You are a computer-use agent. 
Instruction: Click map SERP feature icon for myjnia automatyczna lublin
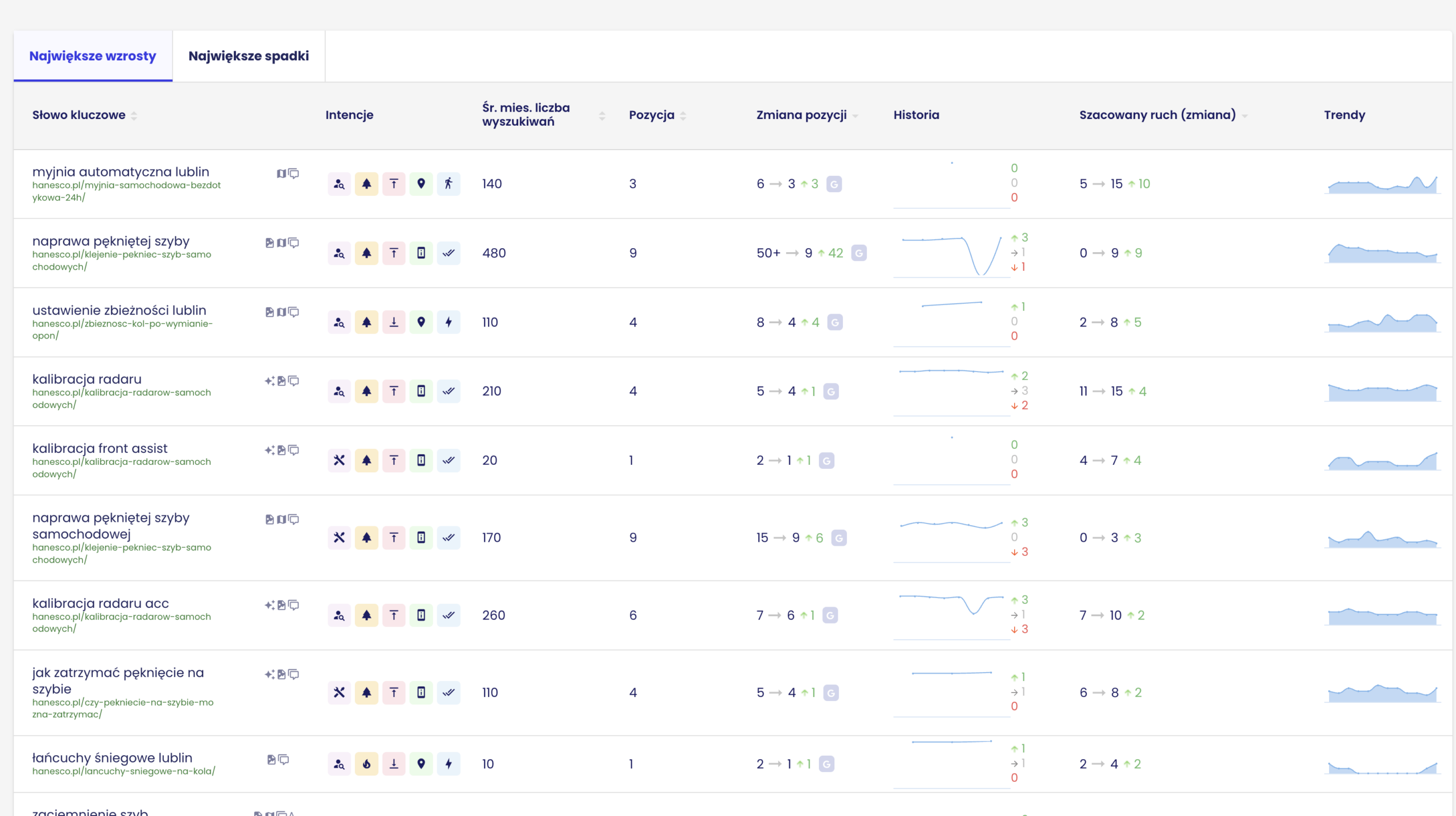click(x=282, y=174)
